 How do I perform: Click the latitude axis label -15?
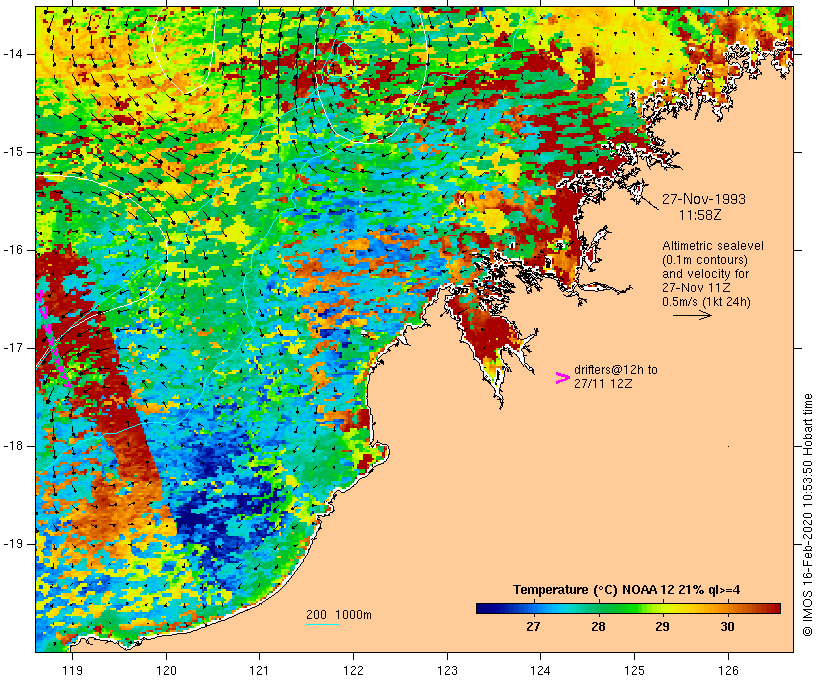coord(13,152)
